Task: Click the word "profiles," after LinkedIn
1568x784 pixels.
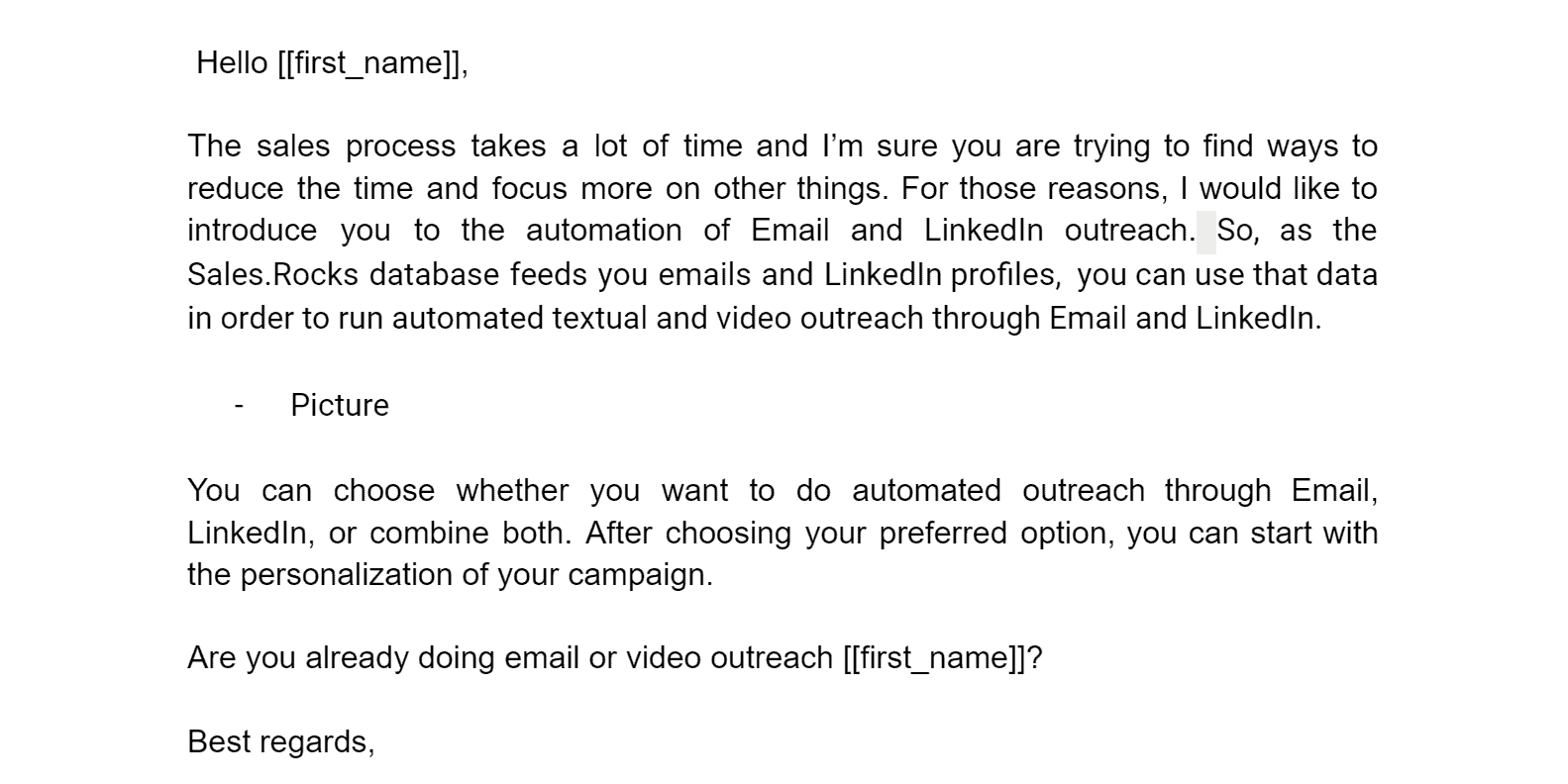Action: [x=1003, y=274]
